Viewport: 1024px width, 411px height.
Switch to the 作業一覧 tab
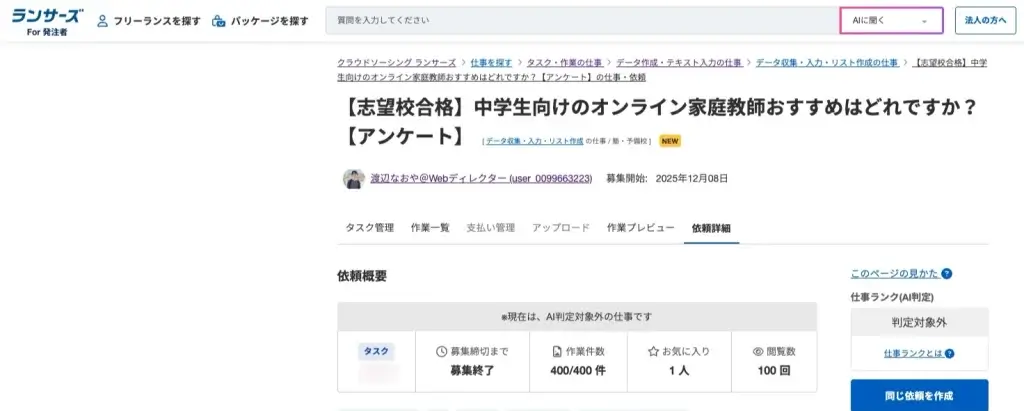430,228
